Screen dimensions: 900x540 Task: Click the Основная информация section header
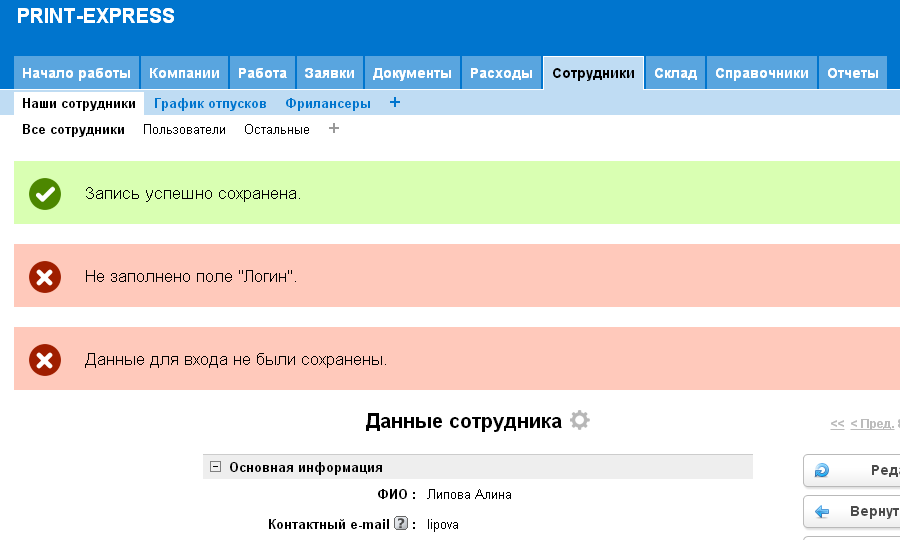click(x=478, y=467)
